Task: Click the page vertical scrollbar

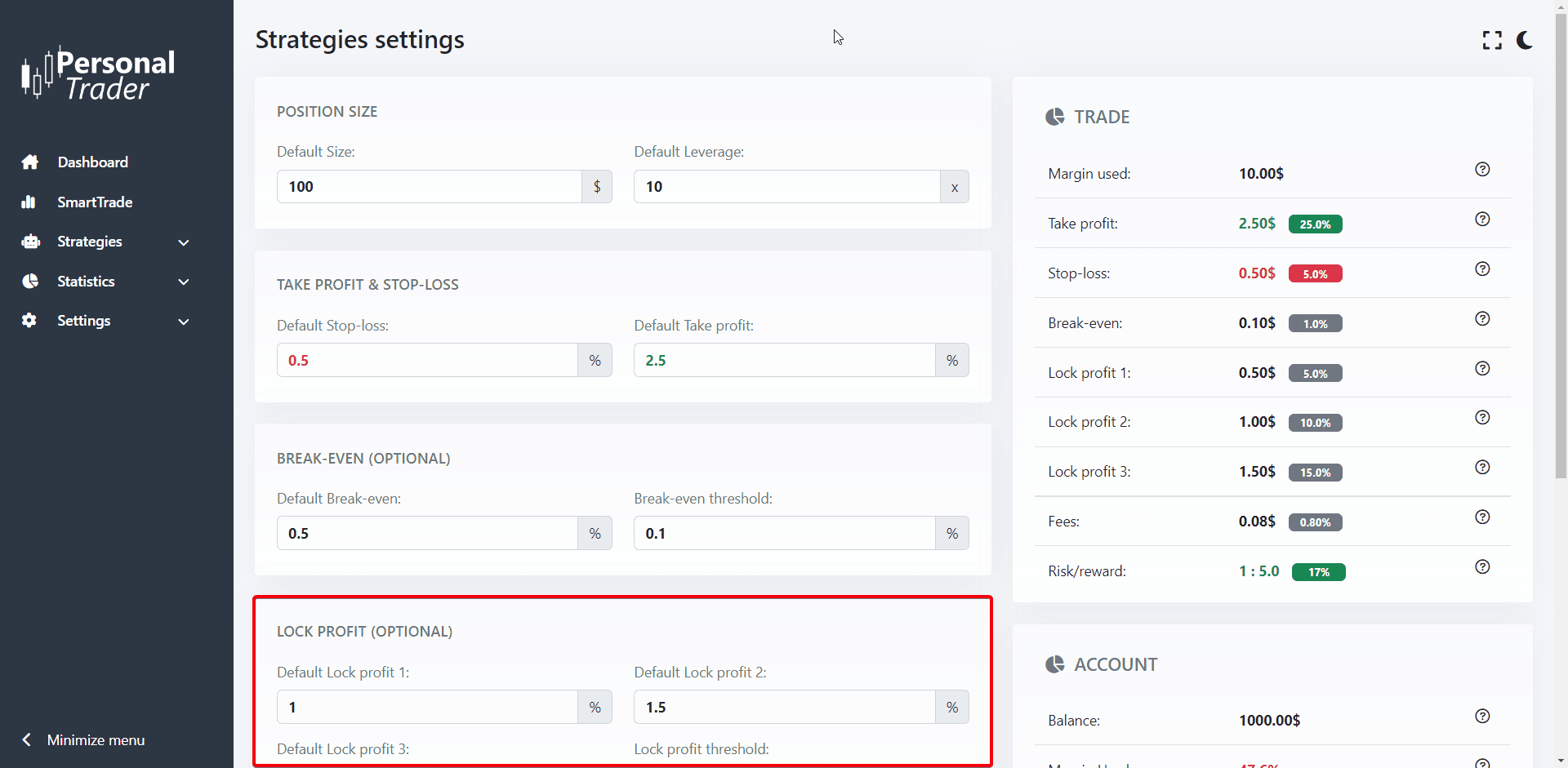Action: (1561, 245)
